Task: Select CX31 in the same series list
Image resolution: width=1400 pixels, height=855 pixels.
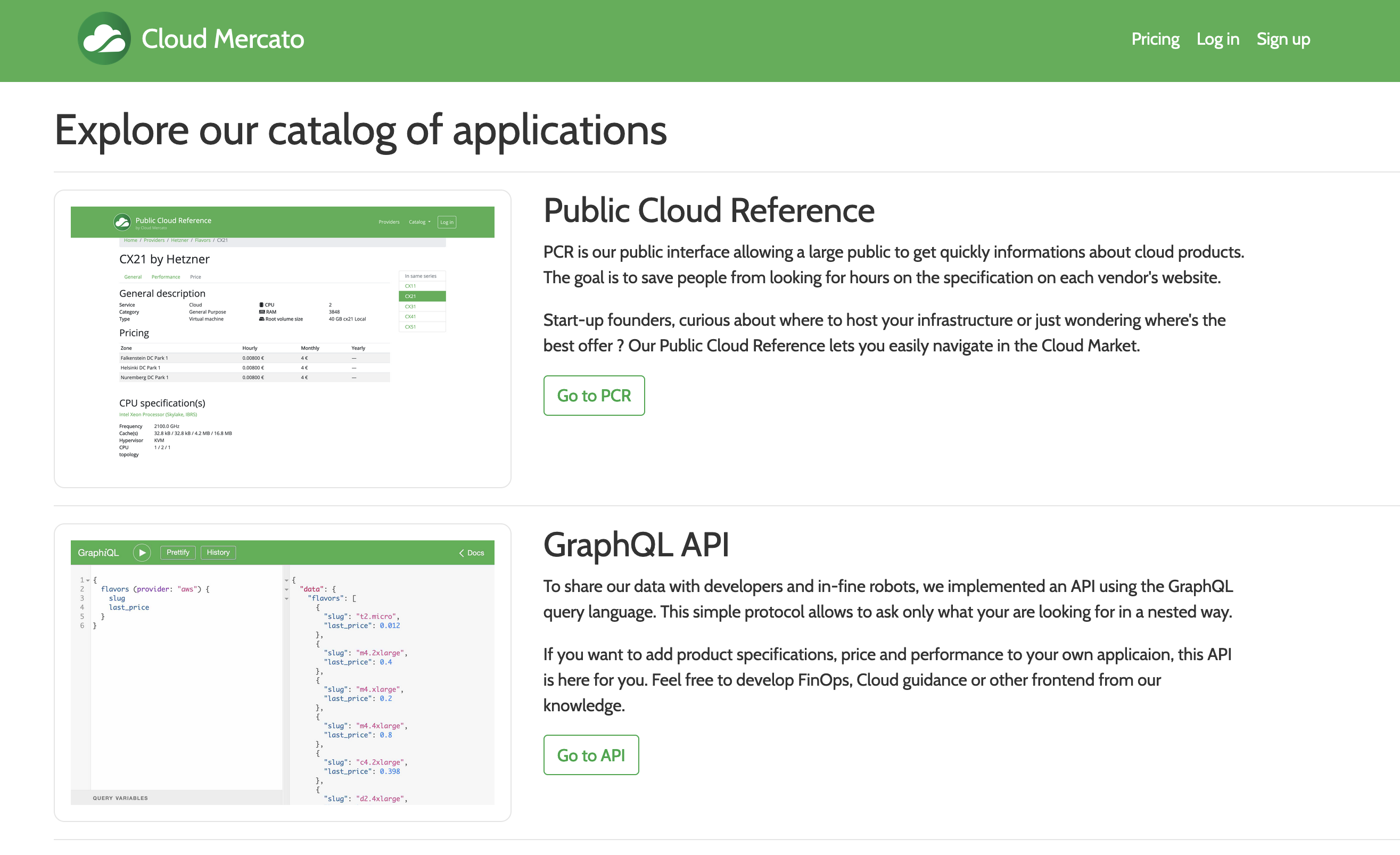Action: click(x=422, y=306)
